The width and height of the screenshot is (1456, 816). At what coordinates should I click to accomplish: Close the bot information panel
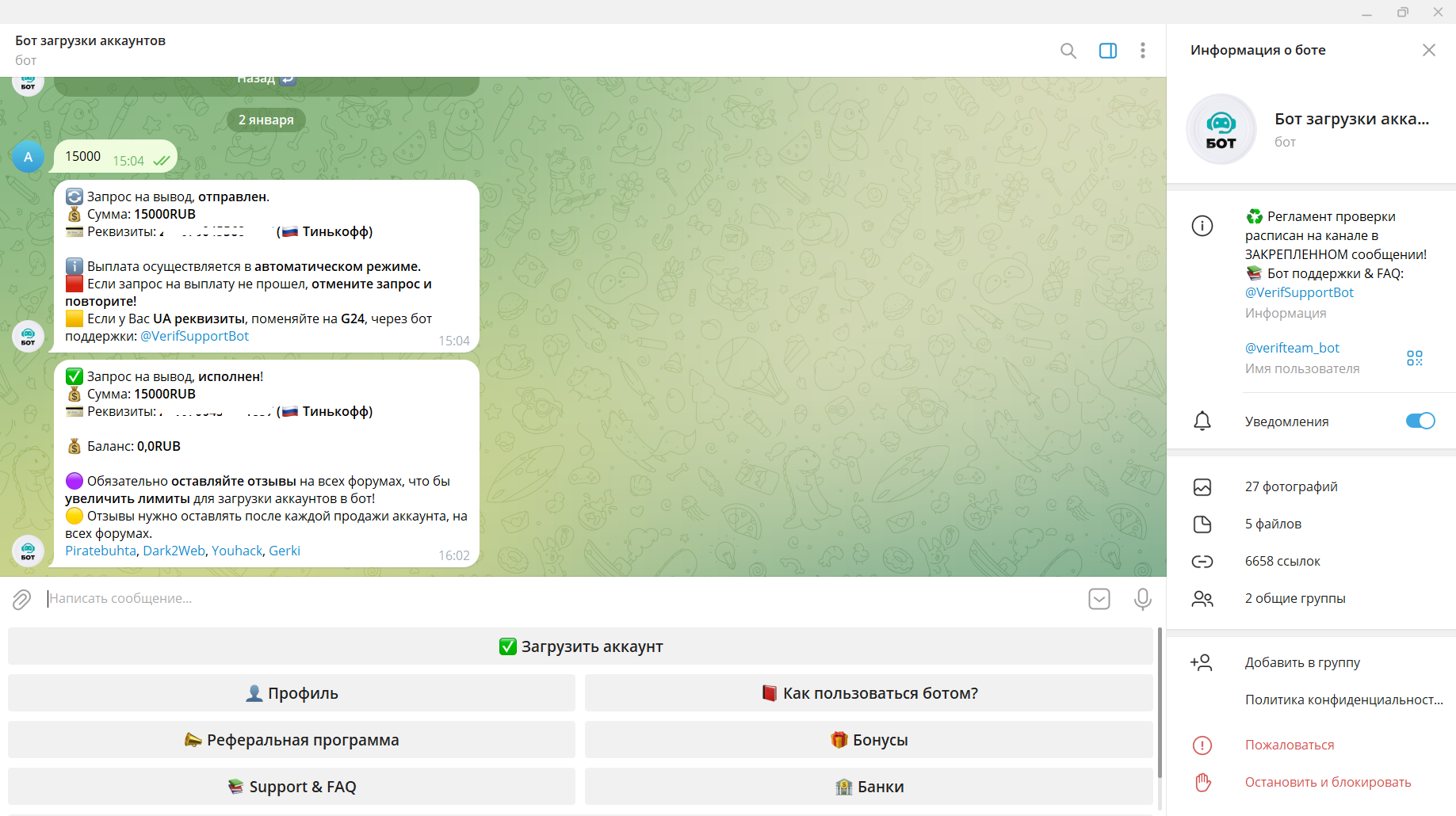[1428, 50]
